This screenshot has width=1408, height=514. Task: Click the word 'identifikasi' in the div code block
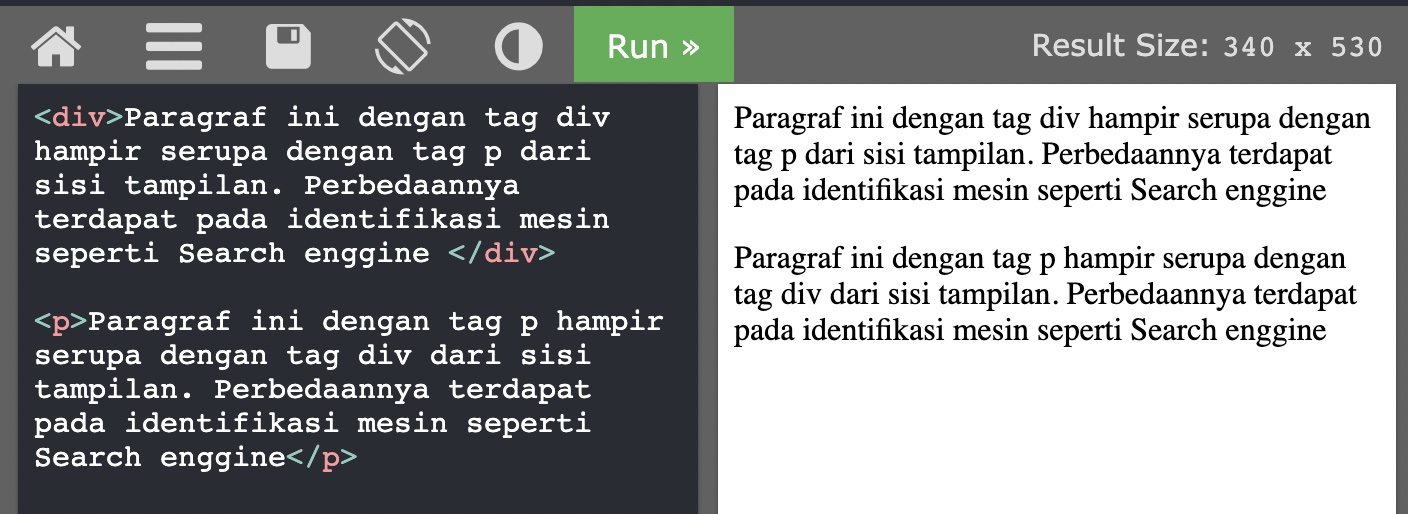pos(405,220)
